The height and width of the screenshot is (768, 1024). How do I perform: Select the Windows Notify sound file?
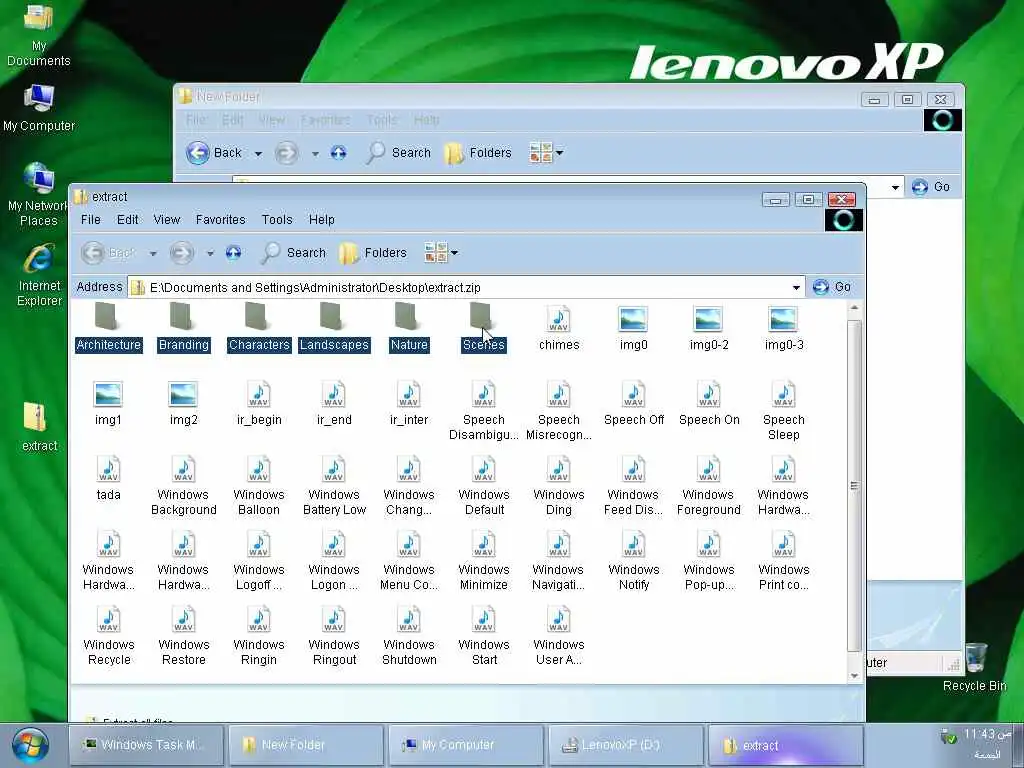pos(633,561)
